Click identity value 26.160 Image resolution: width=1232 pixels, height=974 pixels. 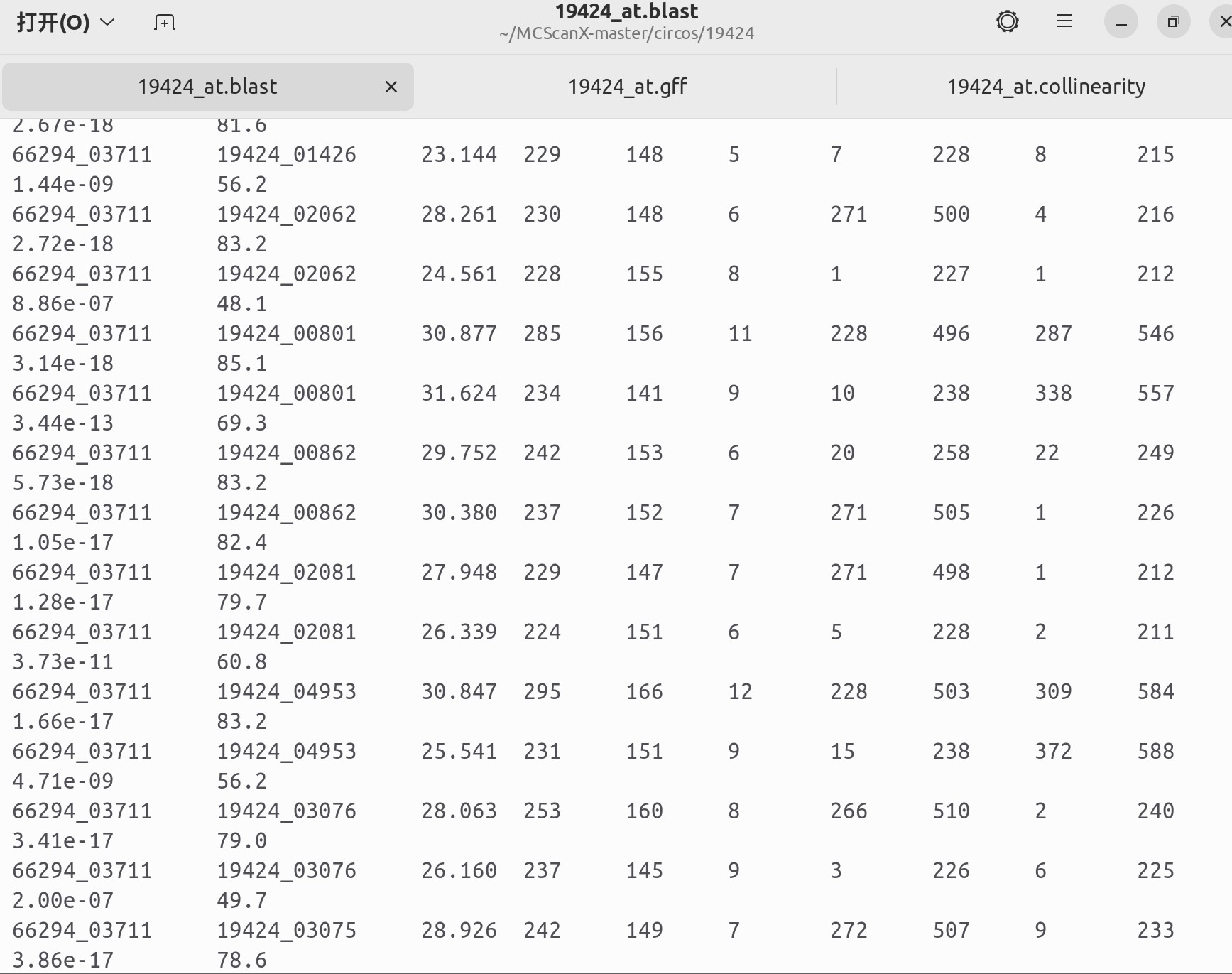tap(459, 871)
